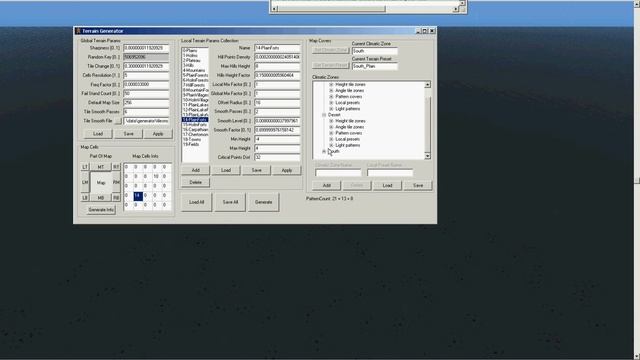This screenshot has width=640, height=360.
Task: Select the LM part of map button
Action: coord(85,182)
